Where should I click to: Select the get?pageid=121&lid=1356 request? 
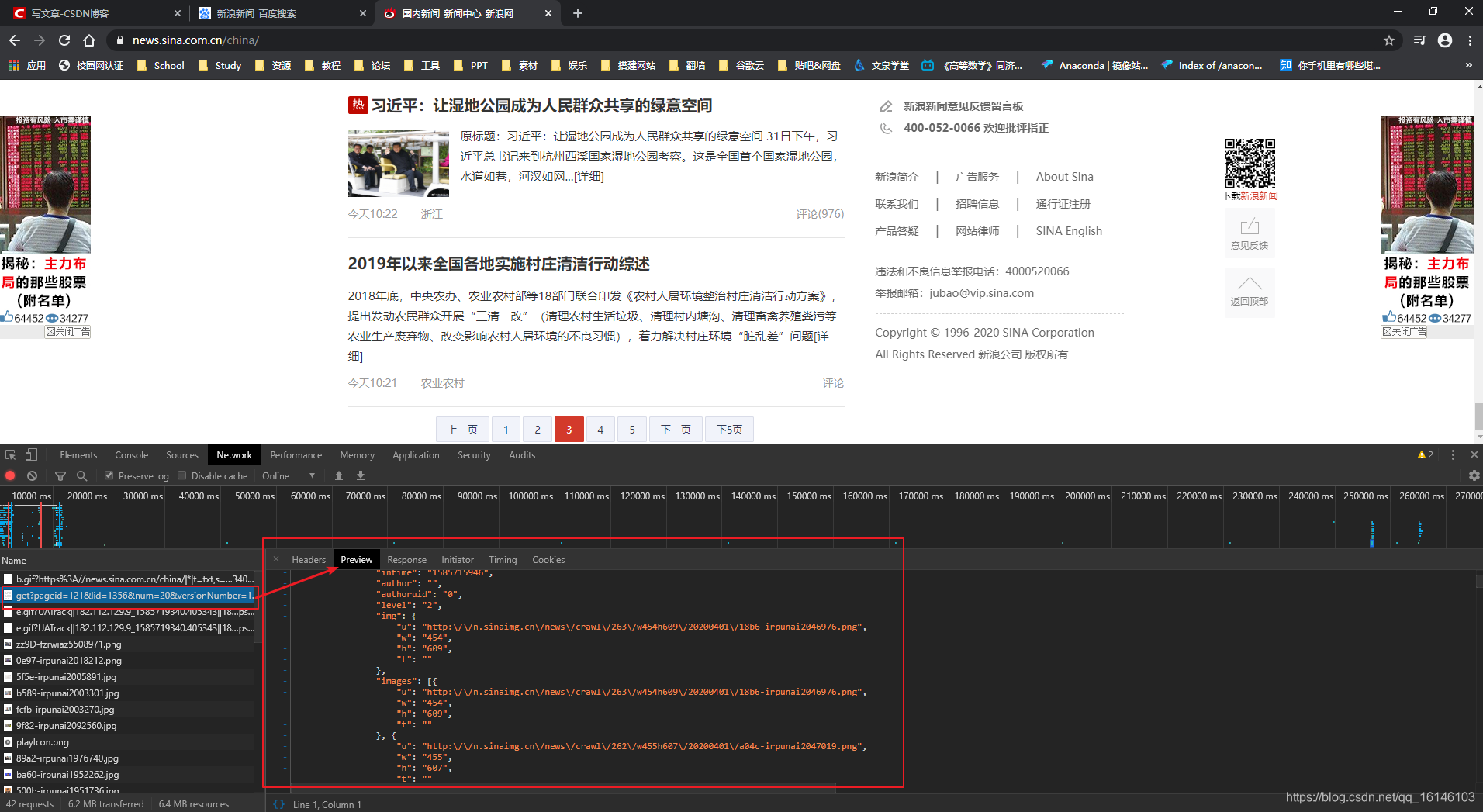tap(127, 596)
